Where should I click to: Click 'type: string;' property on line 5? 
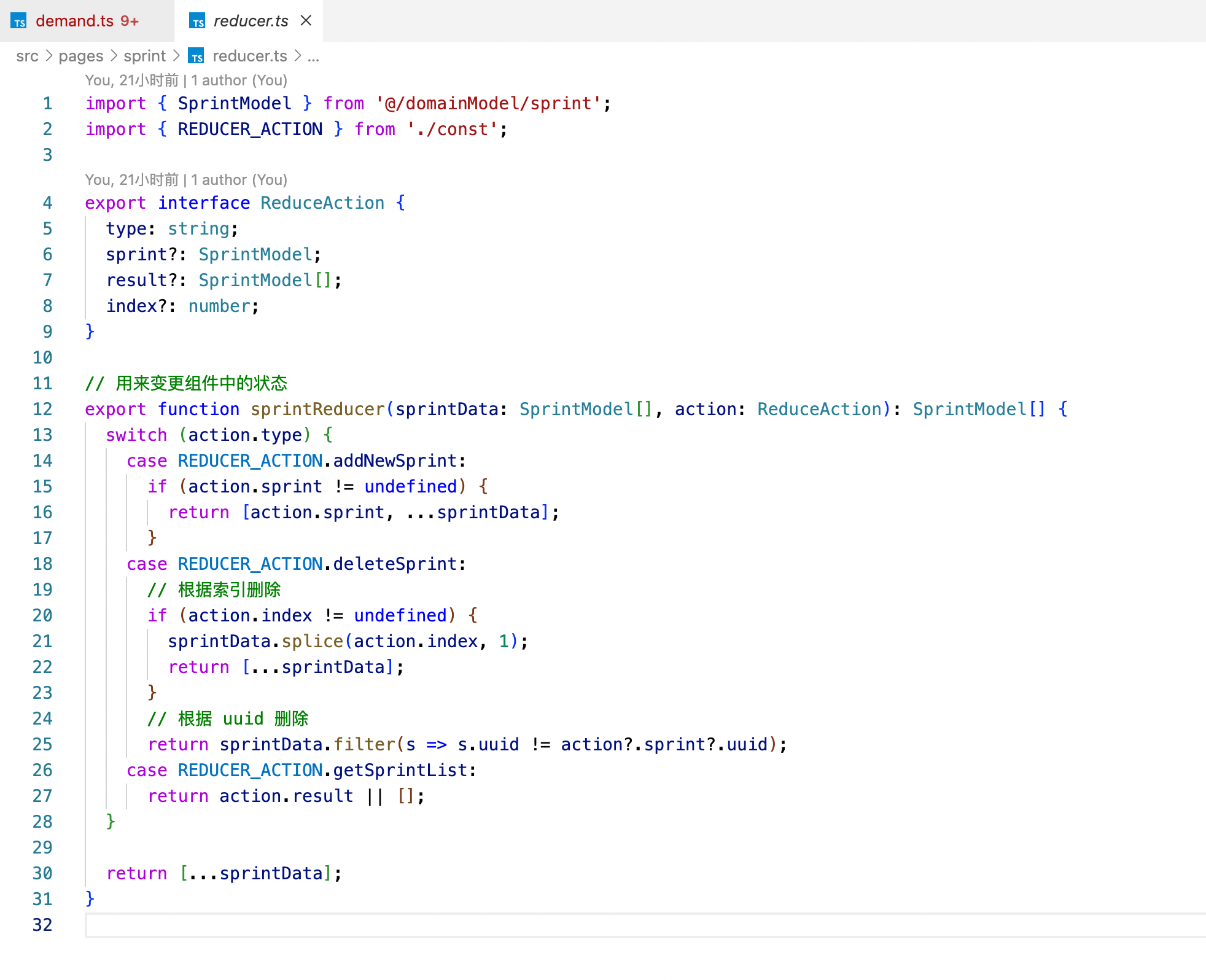172,228
